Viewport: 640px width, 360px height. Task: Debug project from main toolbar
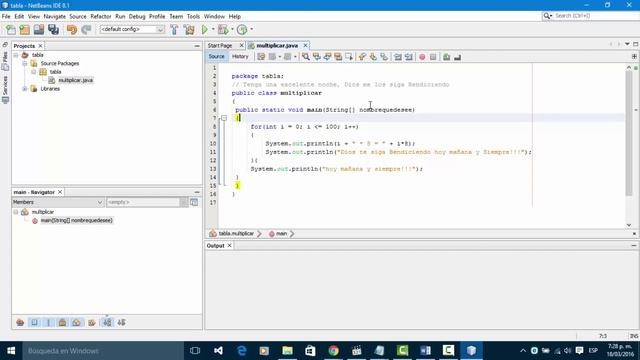tap(223, 29)
